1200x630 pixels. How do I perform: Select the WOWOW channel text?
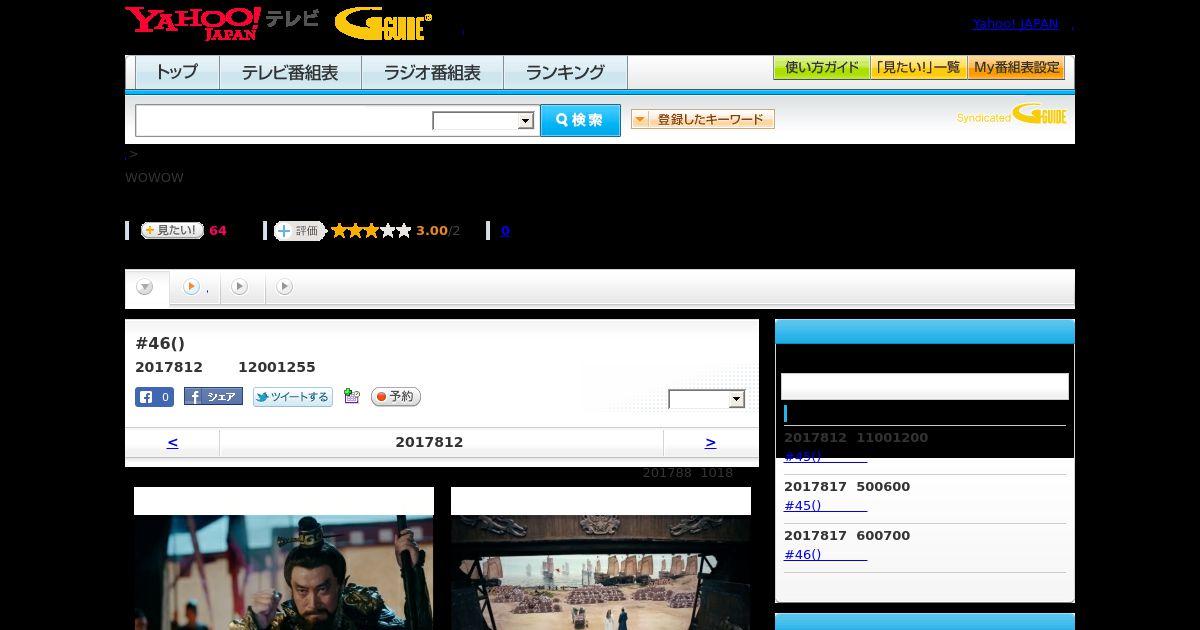tap(154, 178)
